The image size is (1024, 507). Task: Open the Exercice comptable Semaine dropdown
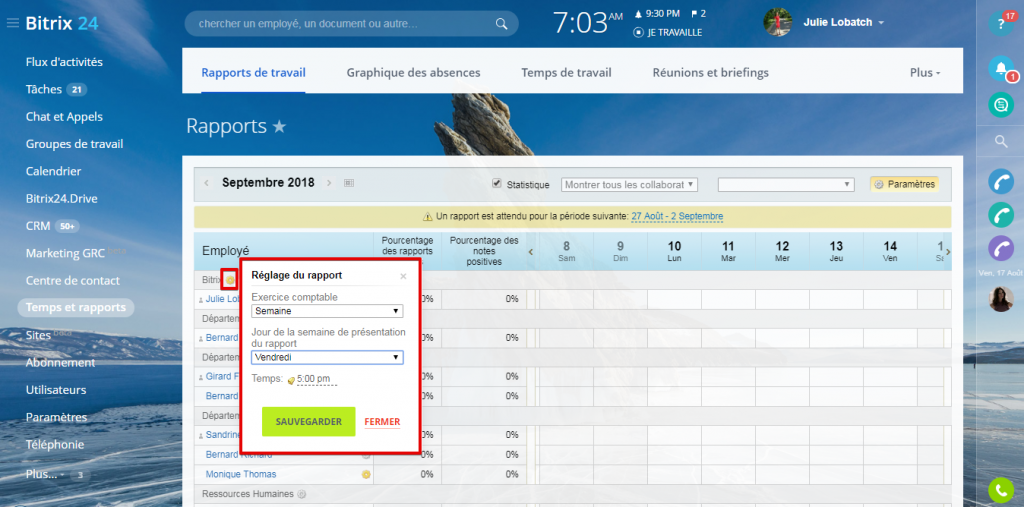[x=327, y=311]
